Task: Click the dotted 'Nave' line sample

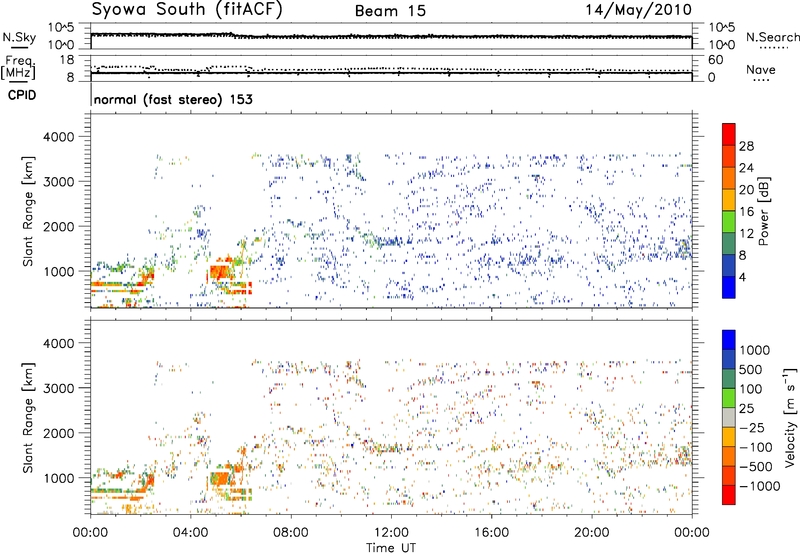Action: [761, 81]
